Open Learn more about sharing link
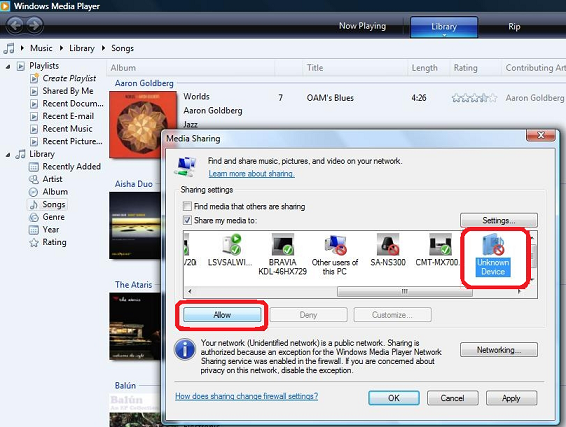The height and width of the screenshot is (427, 566). [x=251, y=174]
